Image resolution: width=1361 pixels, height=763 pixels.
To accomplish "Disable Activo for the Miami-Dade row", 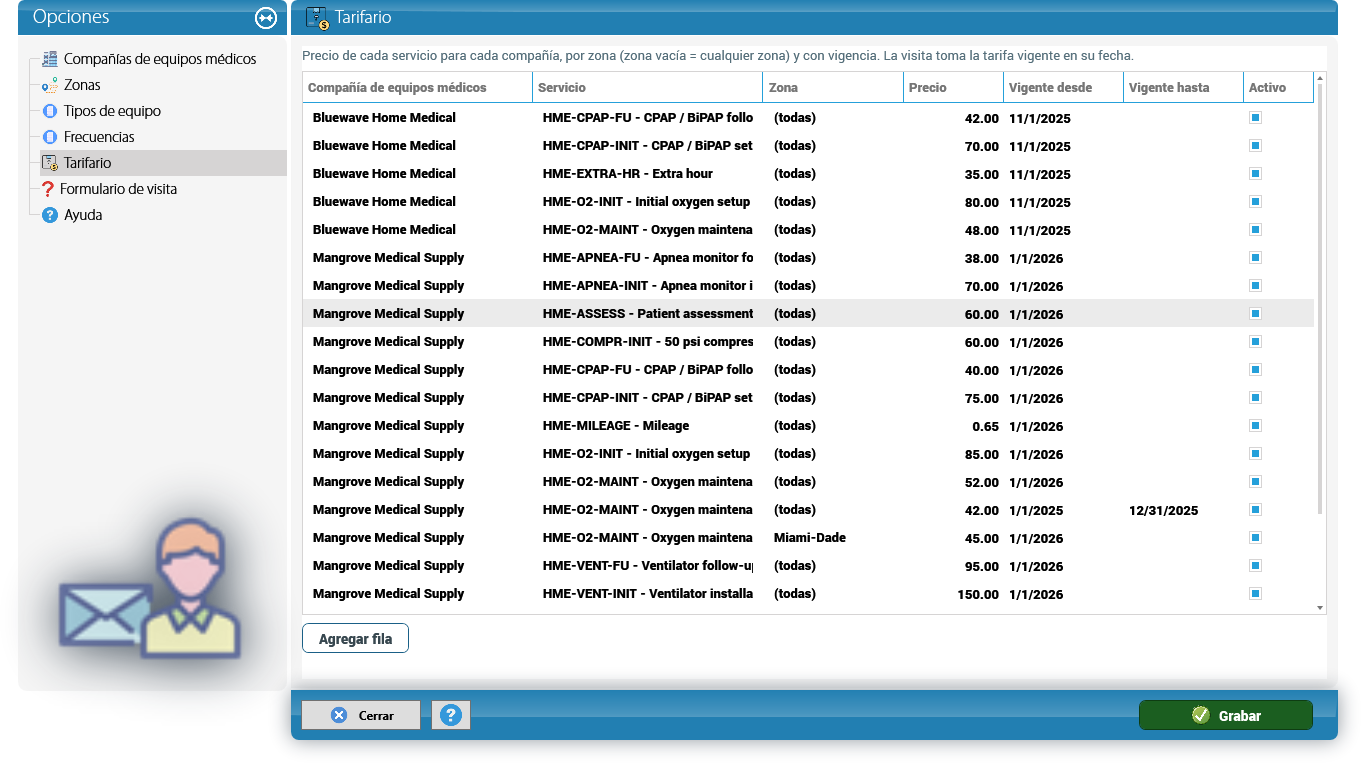I will click(x=1255, y=538).
